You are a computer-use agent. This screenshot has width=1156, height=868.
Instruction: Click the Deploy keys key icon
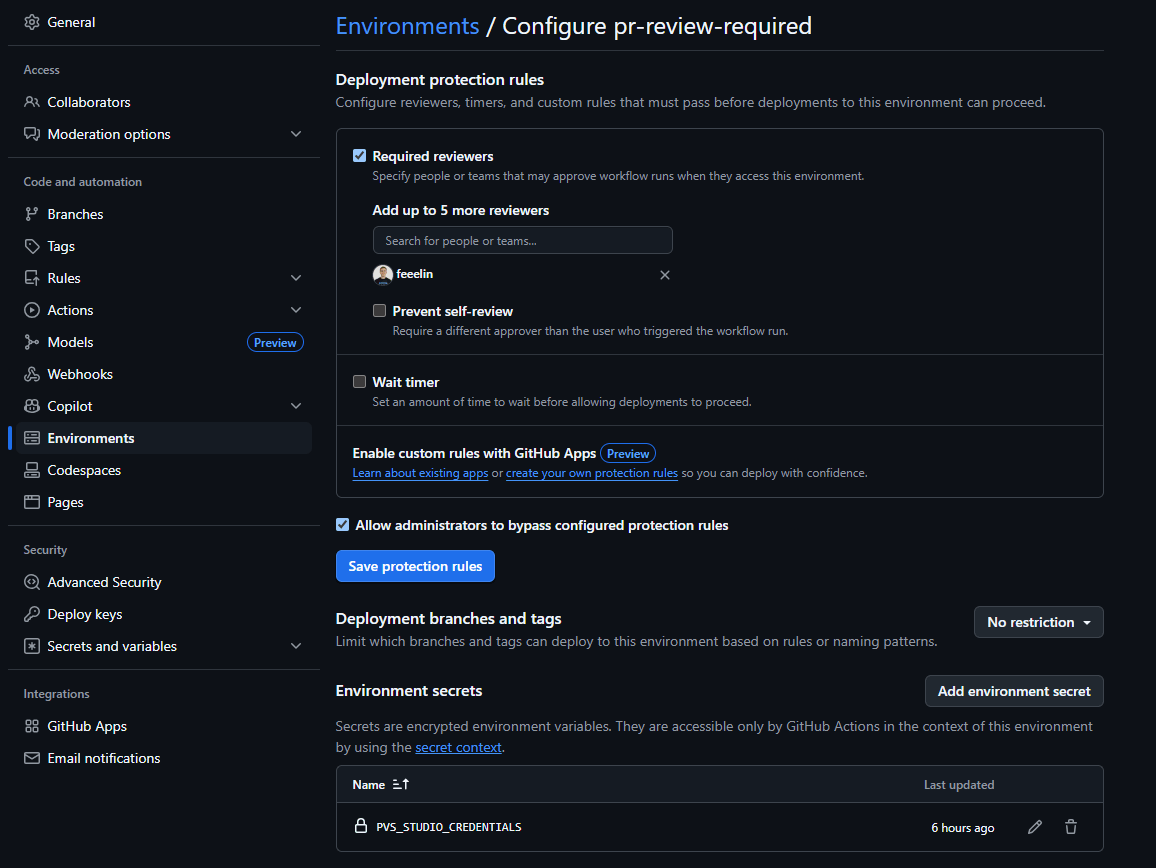click(32, 614)
